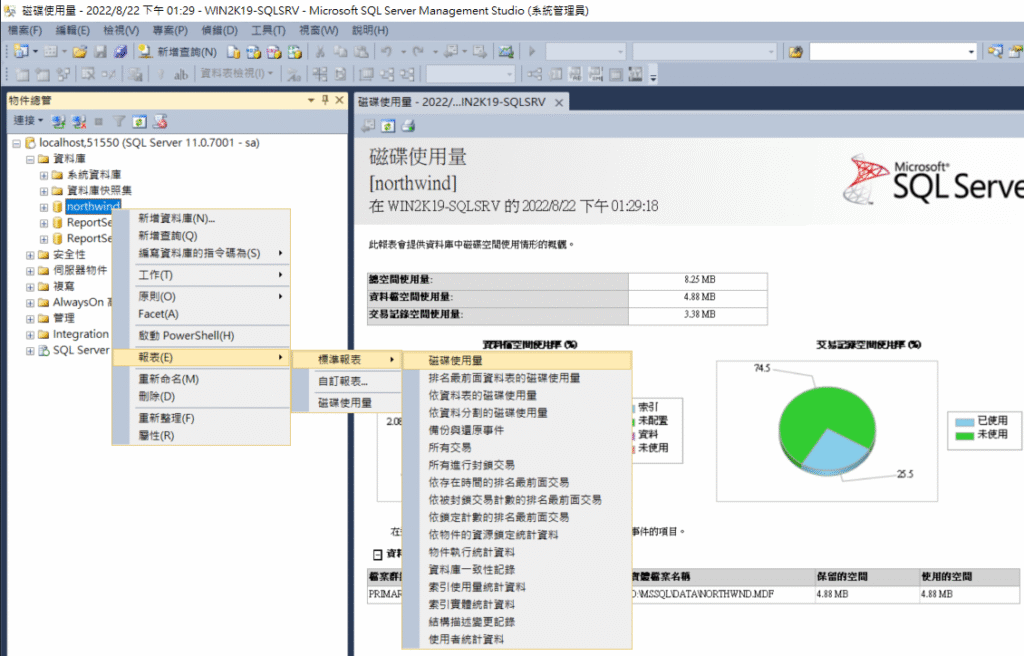This screenshot has height=656, width=1024.
Task: Click the Disconnect icon in Object Explorer
Action: tap(79, 122)
